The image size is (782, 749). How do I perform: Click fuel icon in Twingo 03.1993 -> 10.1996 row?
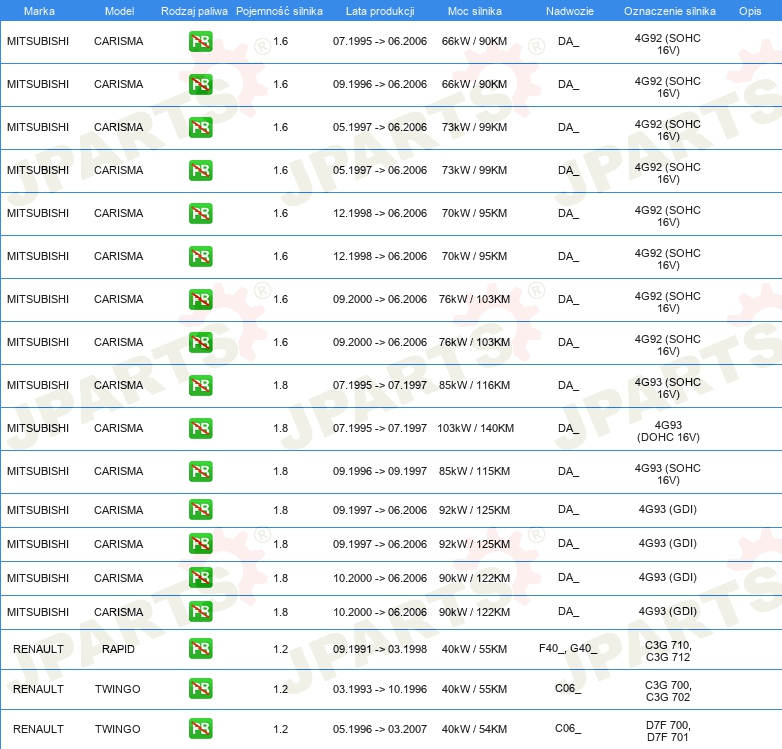click(x=200, y=689)
